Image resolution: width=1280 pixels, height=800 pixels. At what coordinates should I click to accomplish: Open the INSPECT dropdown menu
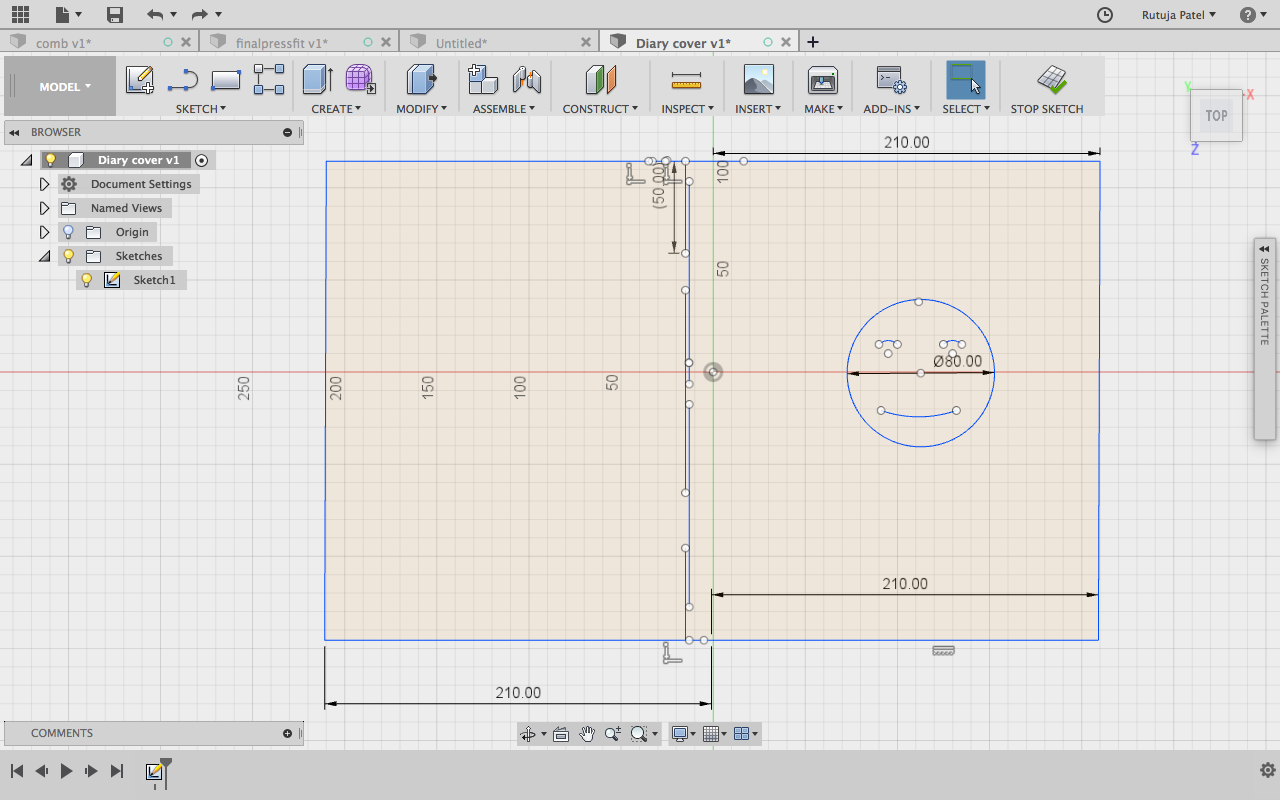(688, 109)
